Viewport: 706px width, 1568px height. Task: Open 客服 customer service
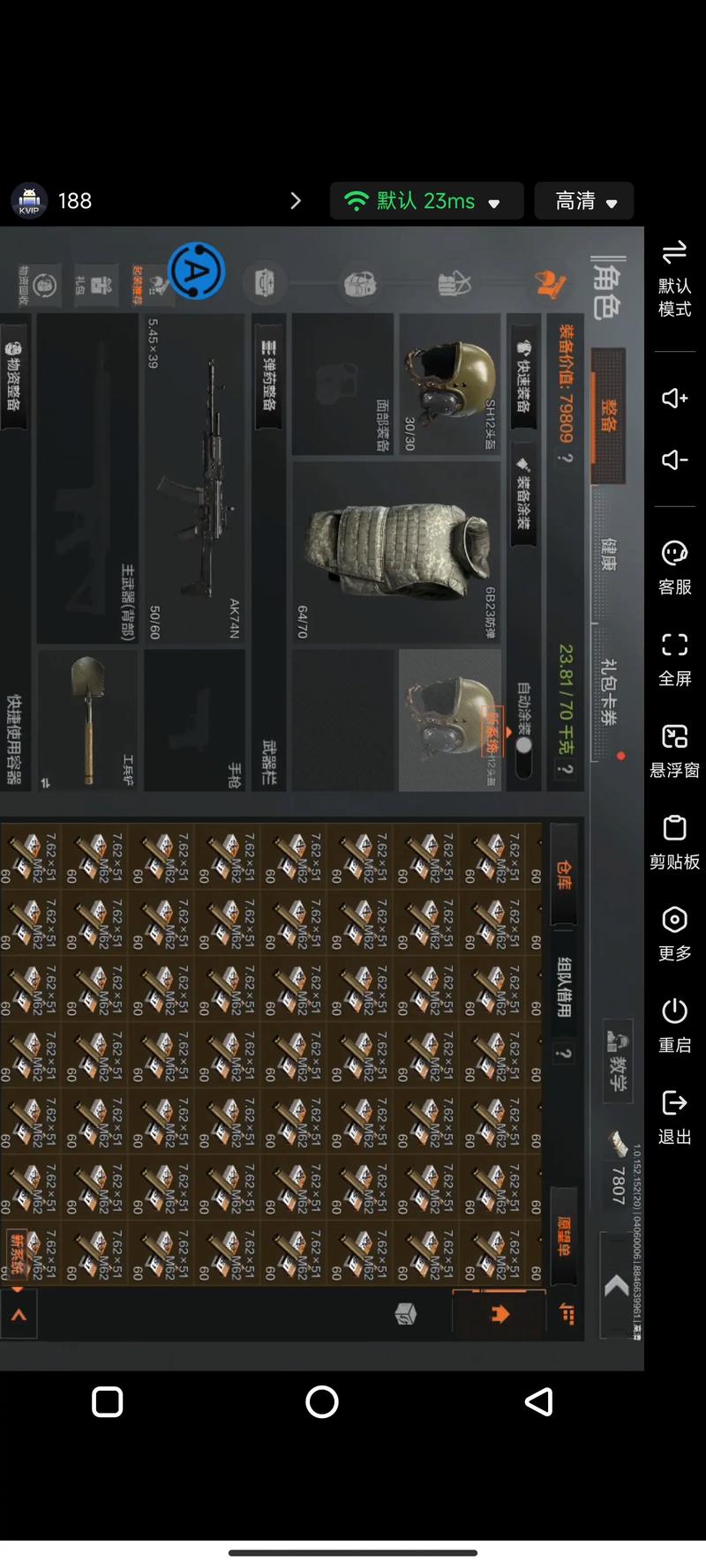click(x=674, y=568)
